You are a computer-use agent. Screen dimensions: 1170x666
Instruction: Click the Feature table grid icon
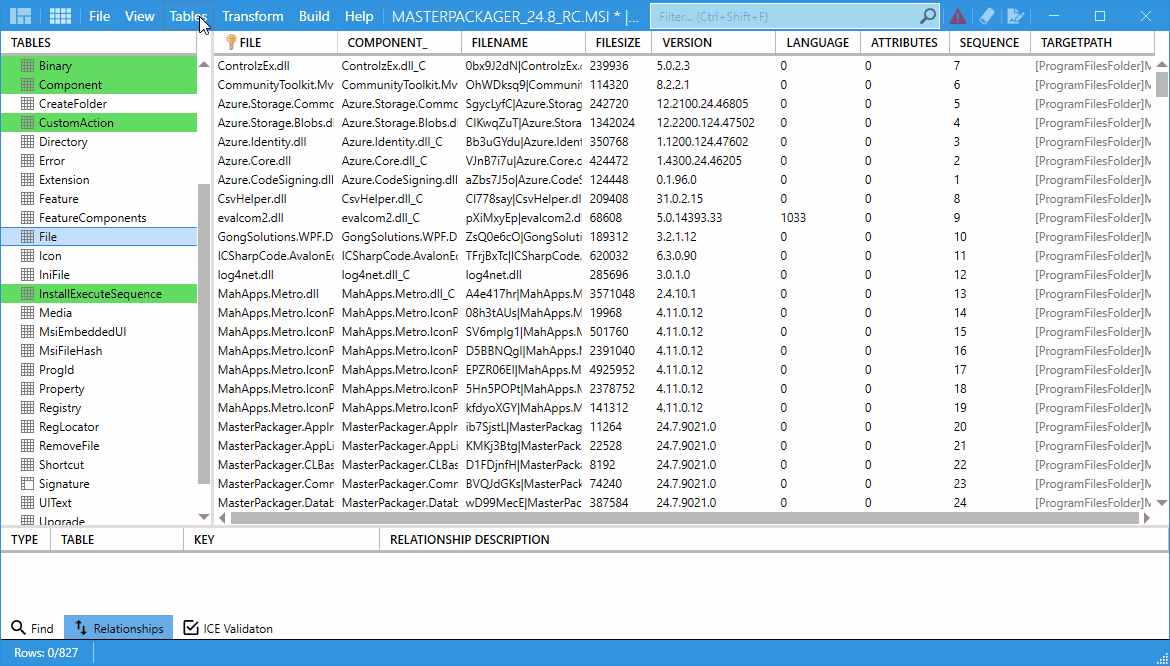[x=28, y=198]
